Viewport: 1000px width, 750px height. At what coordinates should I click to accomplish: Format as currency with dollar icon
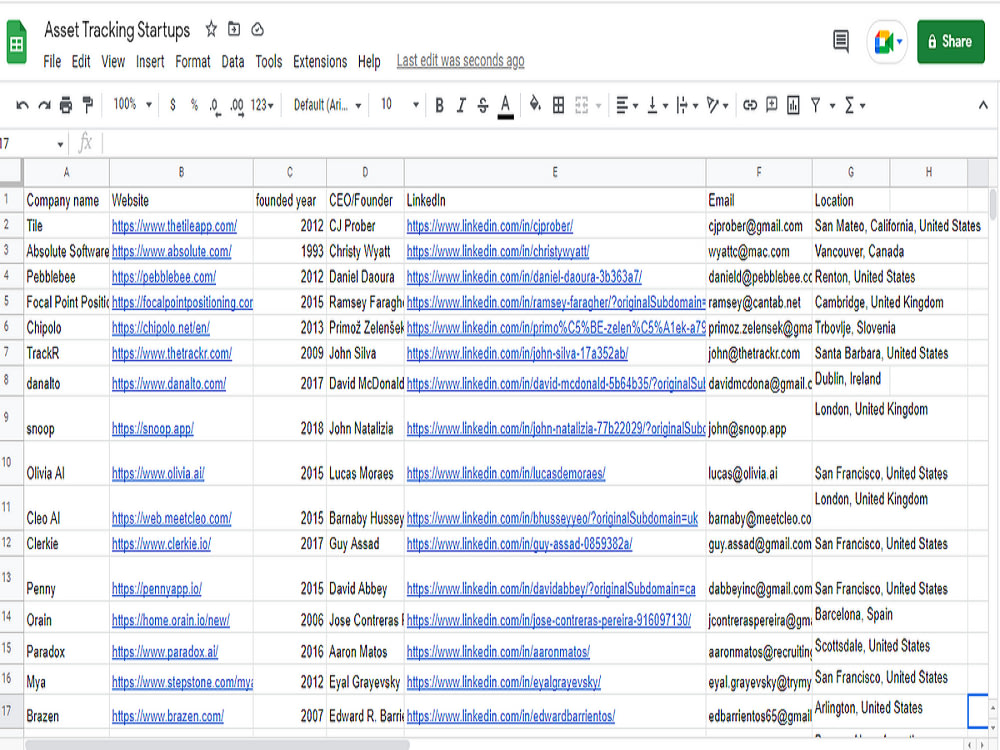pos(173,105)
